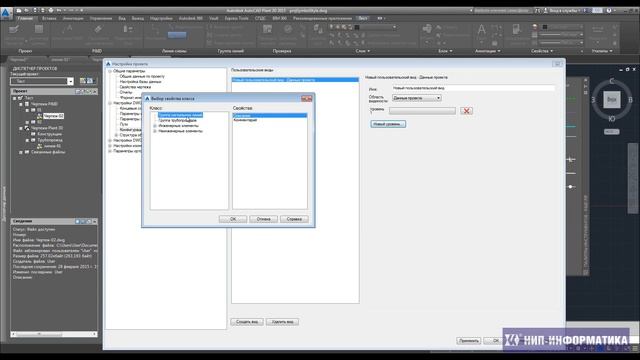Expand Связанные файлы node in project tree
The width and height of the screenshot is (640, 360).
pyautogui.click(x=21, y=152)
